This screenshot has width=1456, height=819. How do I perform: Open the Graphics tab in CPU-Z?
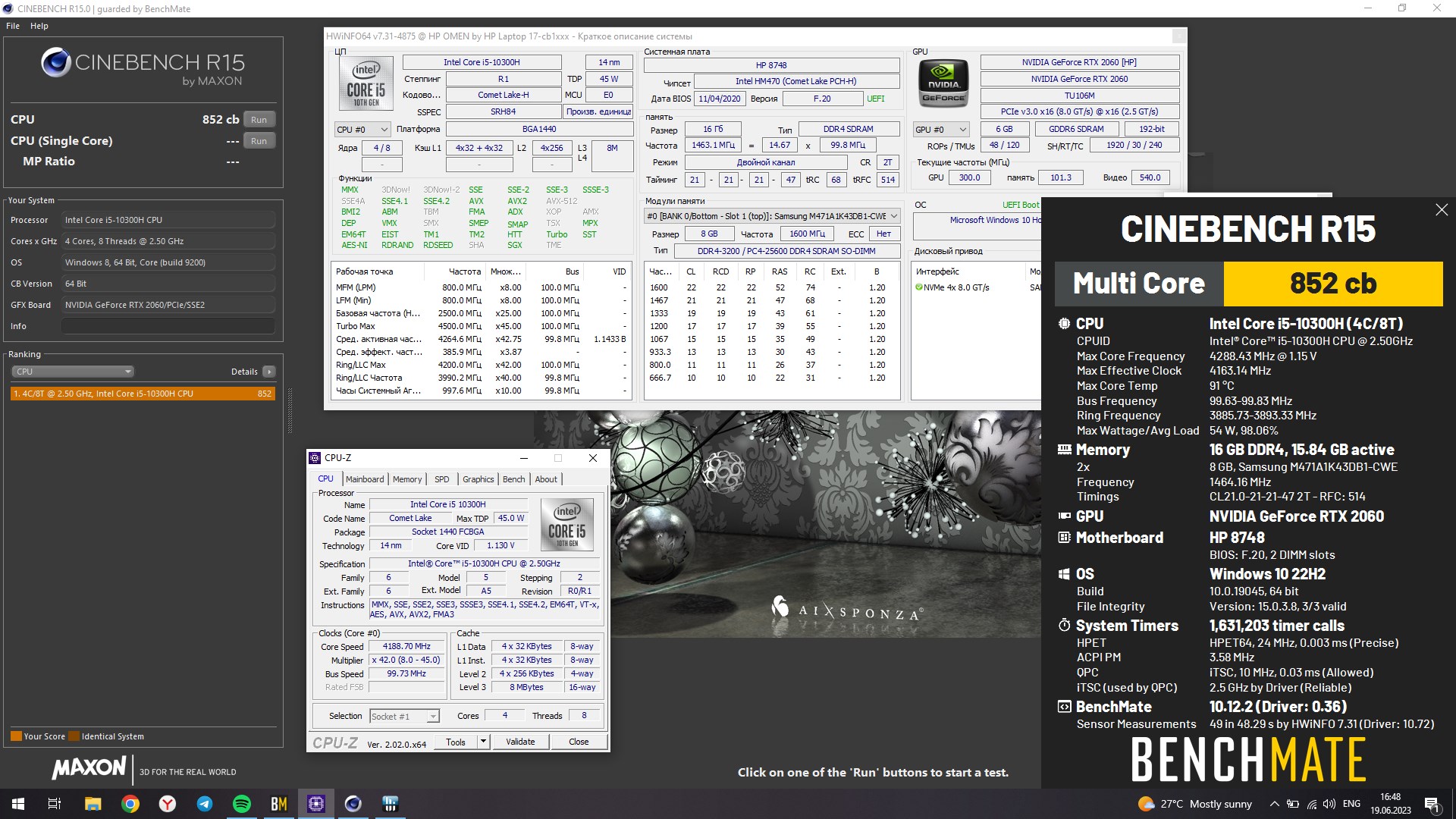(479, 479)
